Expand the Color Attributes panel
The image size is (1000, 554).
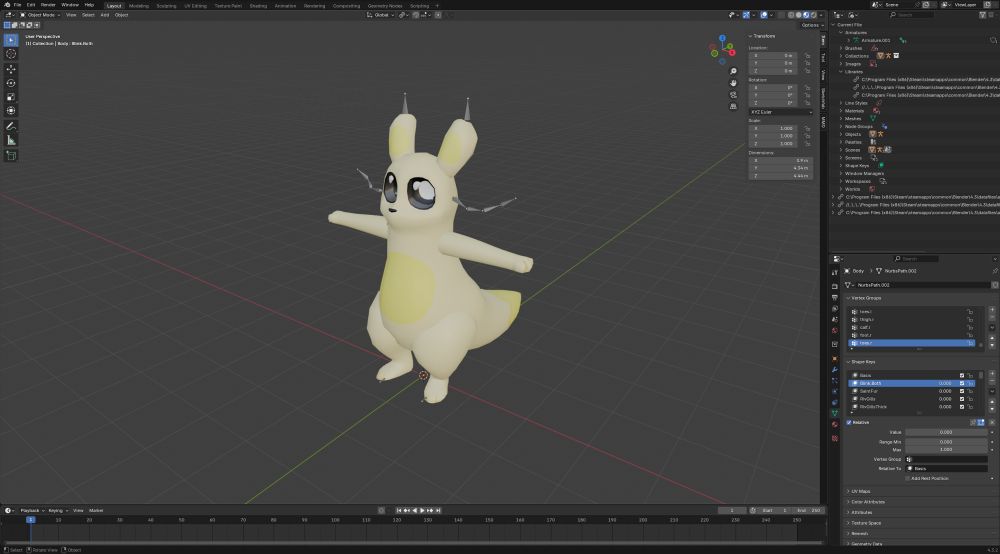point(865,502)
